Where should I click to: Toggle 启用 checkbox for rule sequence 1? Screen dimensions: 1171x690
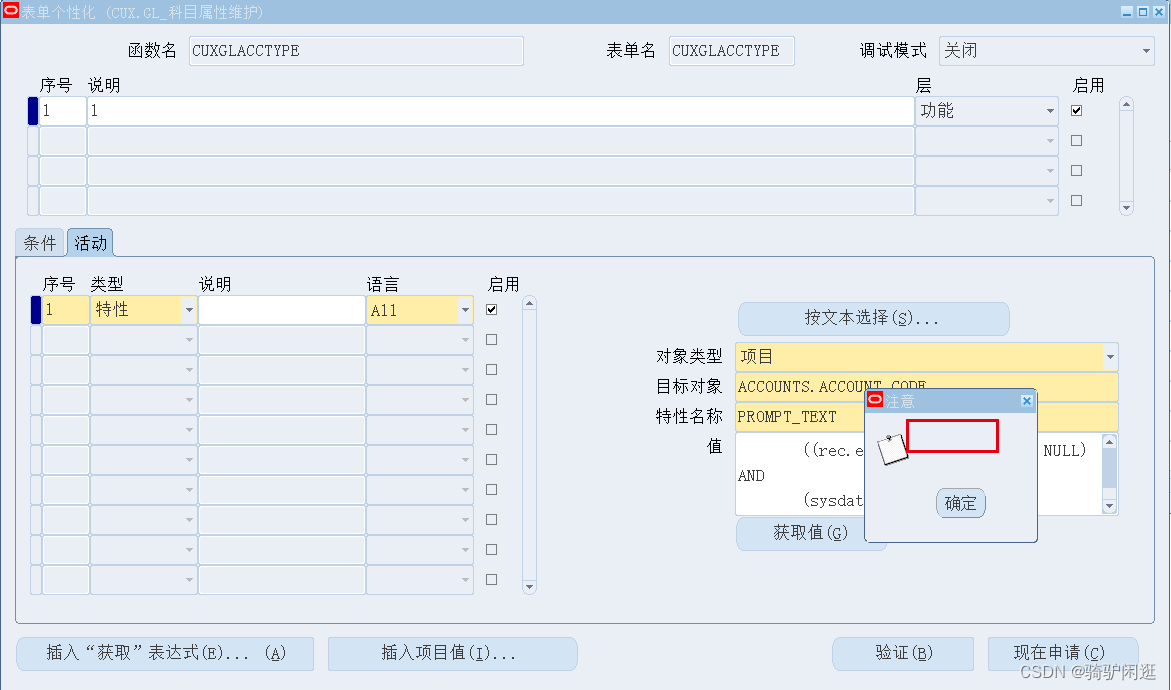(1076, 111)
